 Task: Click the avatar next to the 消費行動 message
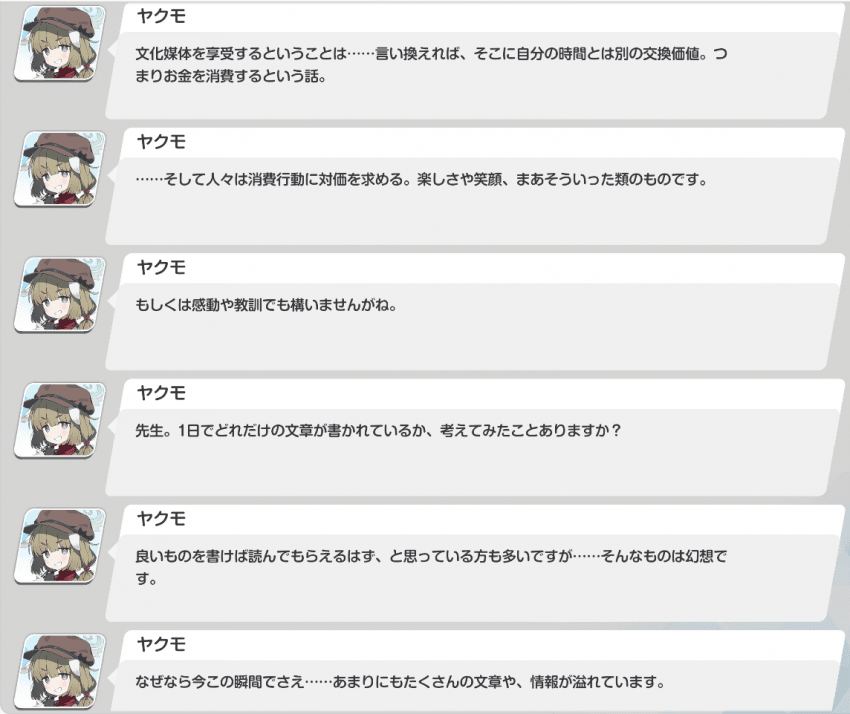click(60, 169)
